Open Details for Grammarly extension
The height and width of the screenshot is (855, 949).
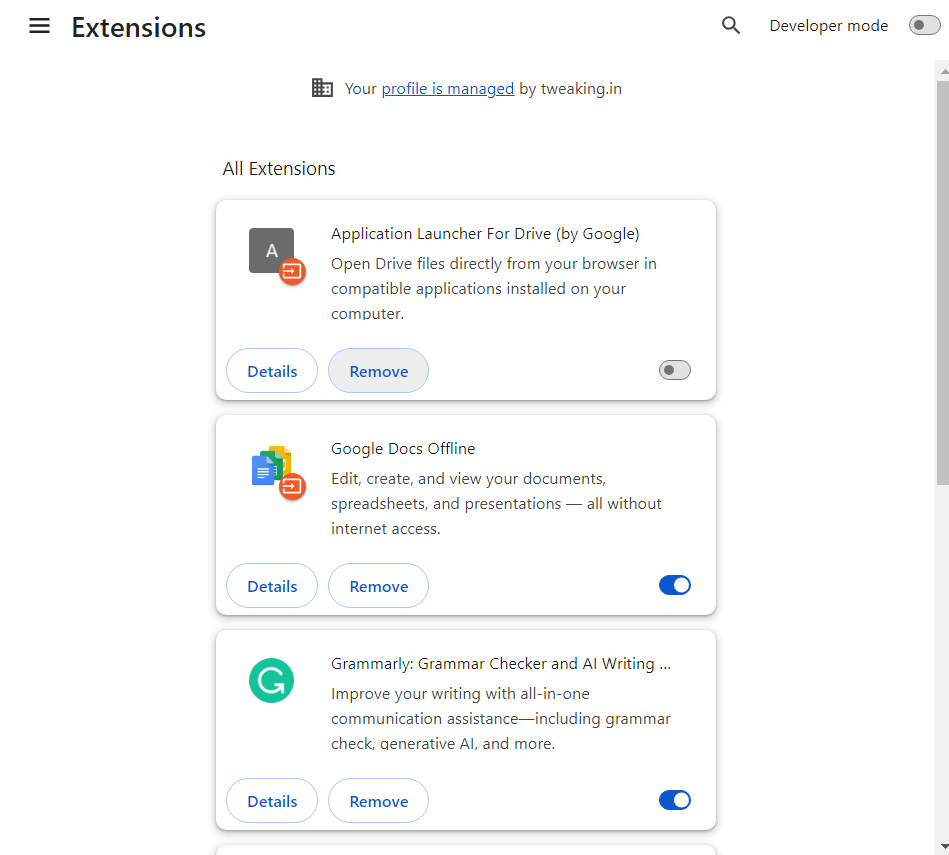[x=272, y=801]
